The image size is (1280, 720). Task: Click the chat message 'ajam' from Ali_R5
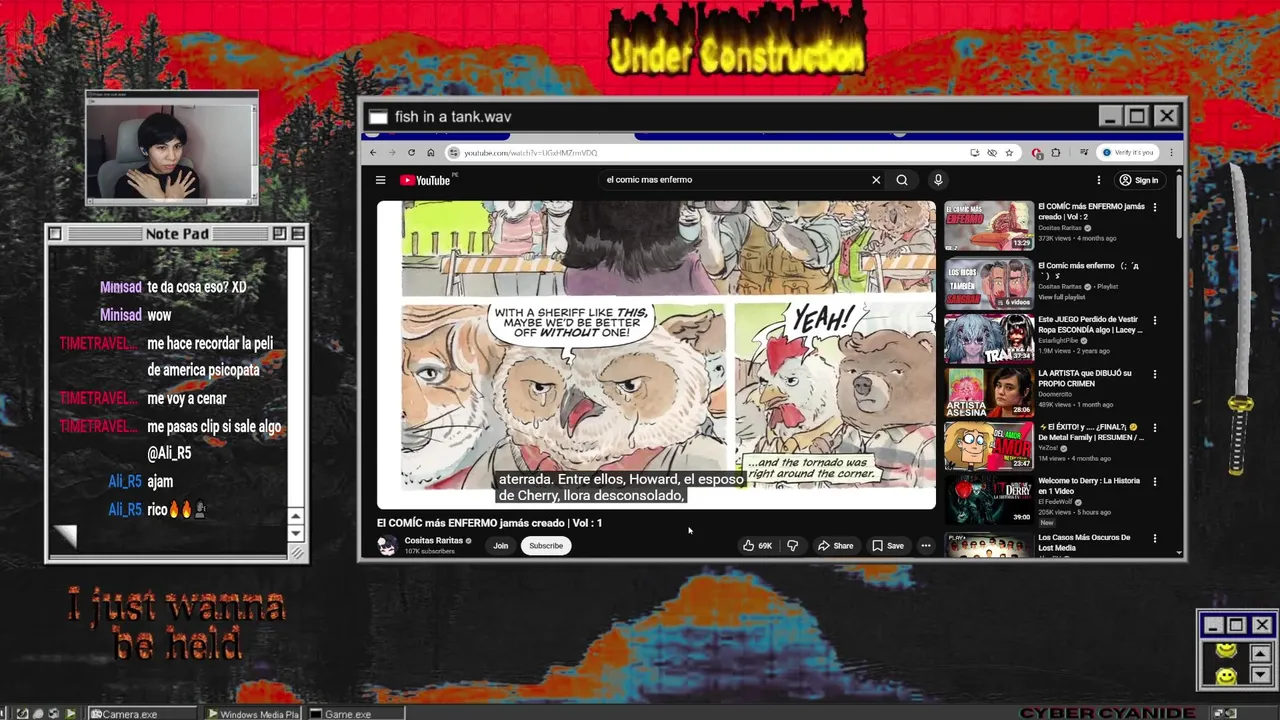click(160, 482)
